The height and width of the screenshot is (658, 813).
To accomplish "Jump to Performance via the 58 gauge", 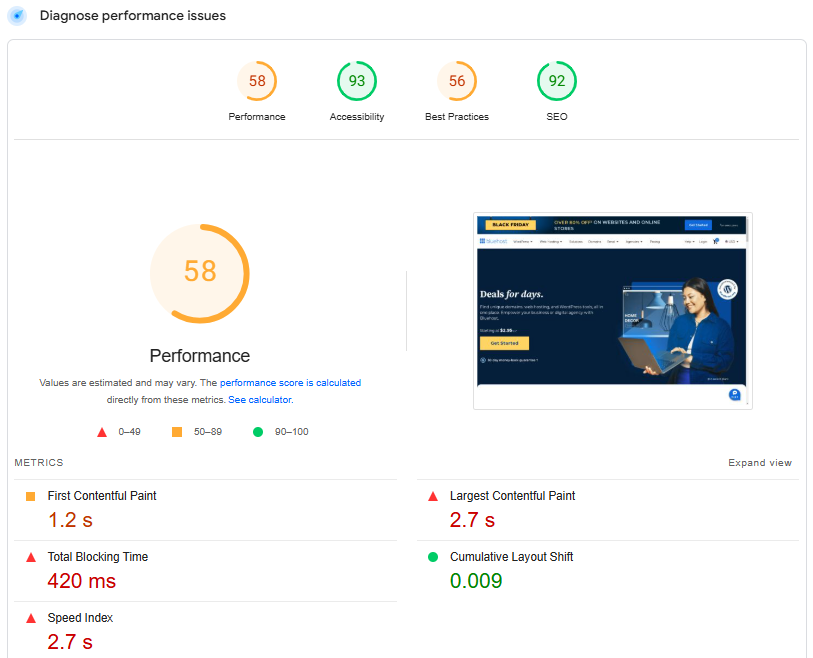I will [x=257, y=82].
